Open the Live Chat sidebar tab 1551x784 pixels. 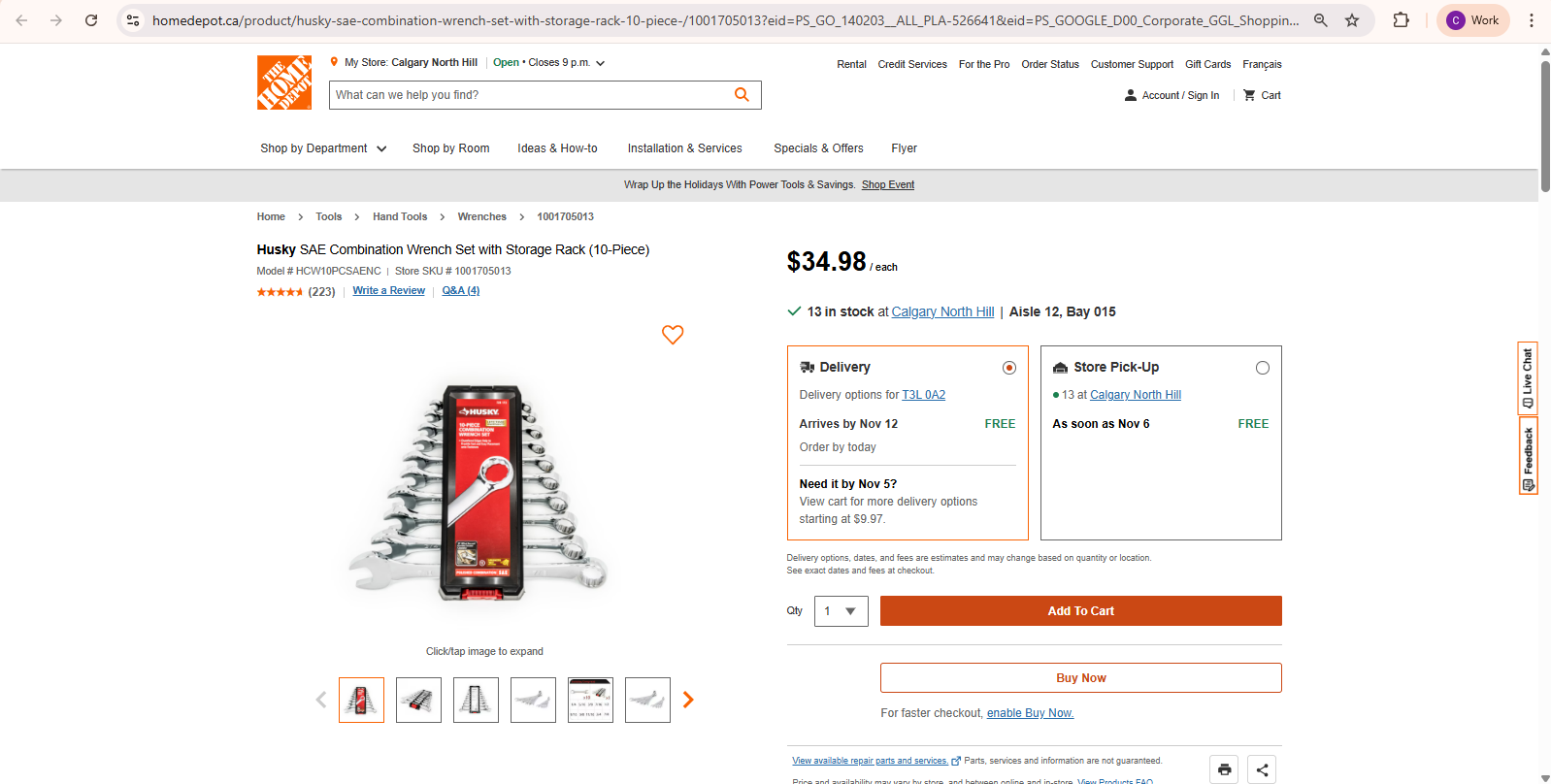pos(1528,377)
